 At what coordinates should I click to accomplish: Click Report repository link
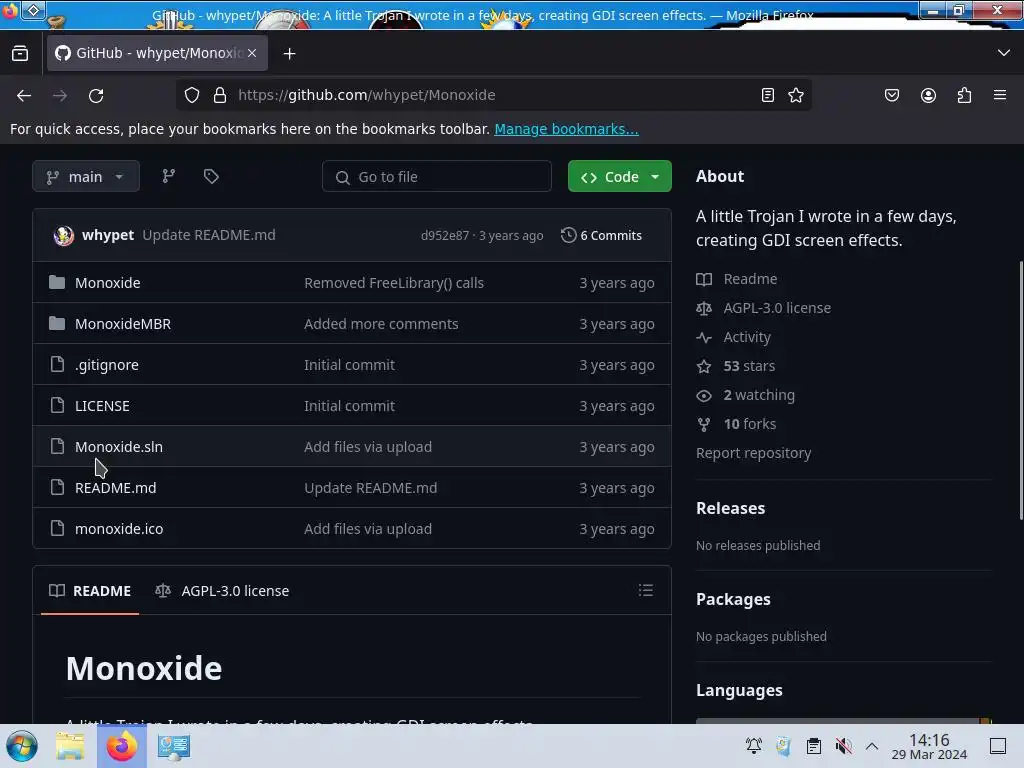pyautogui.click(x=754, y=453)
